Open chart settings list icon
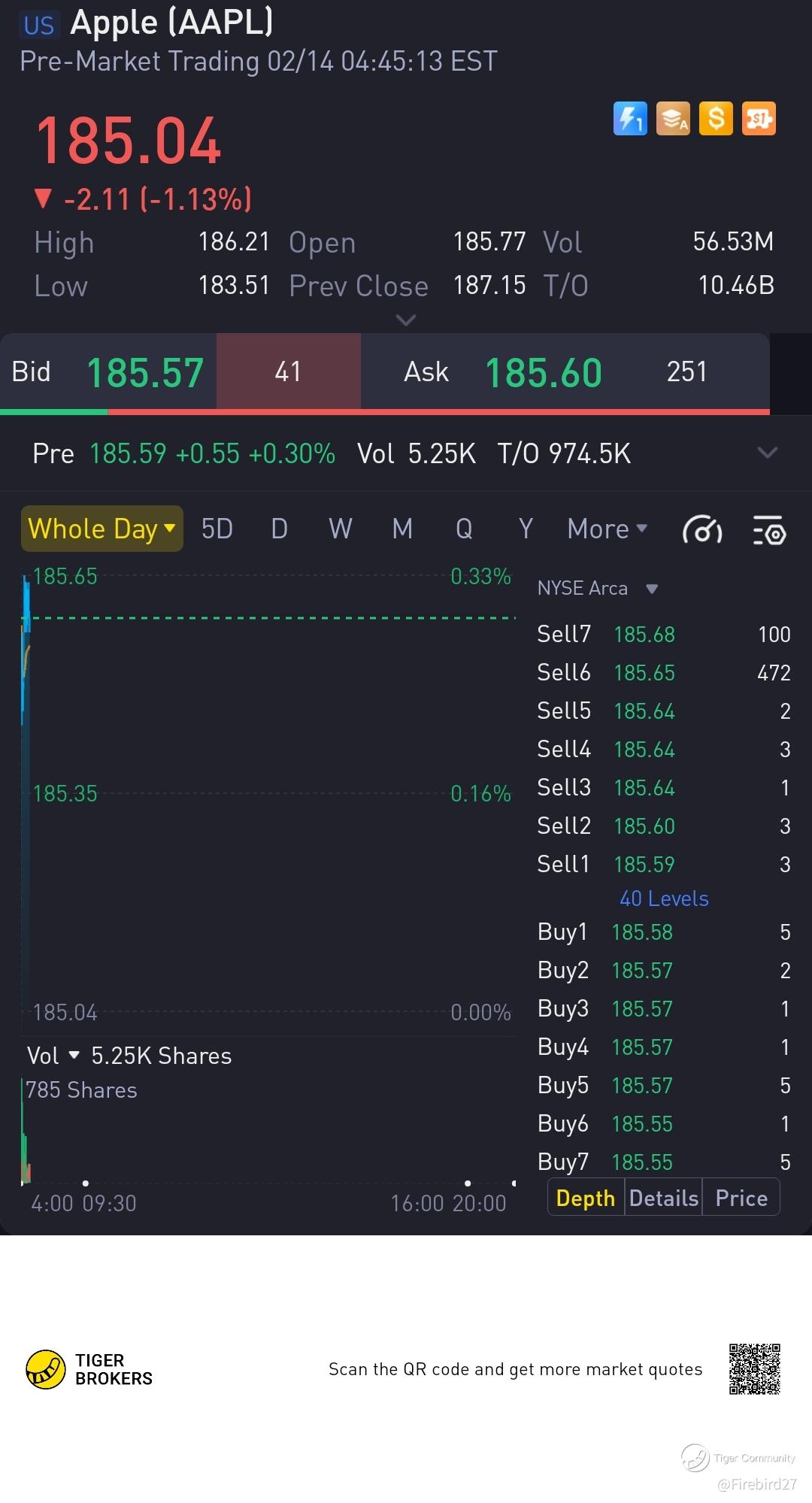The width and height of the screenshot is (812, 1503). click(x=769, y=530)
